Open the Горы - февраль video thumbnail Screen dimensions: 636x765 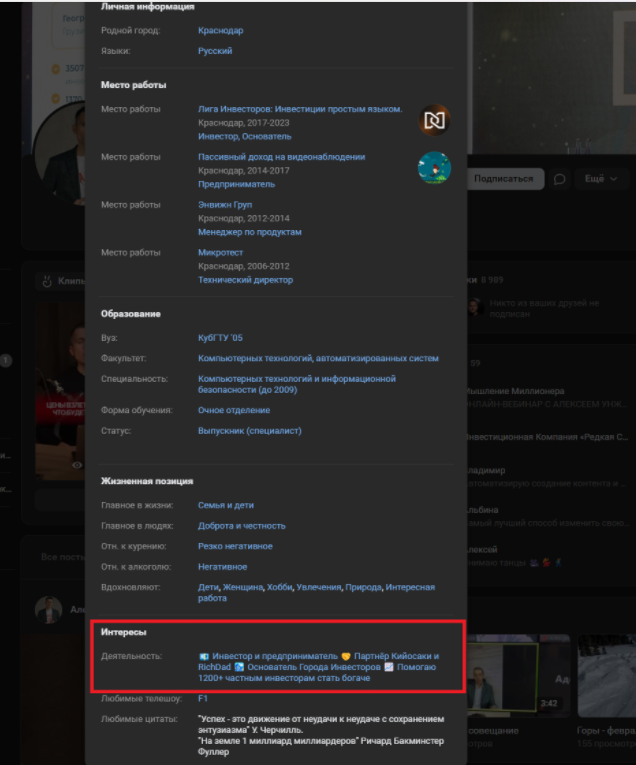pos(606,676)
